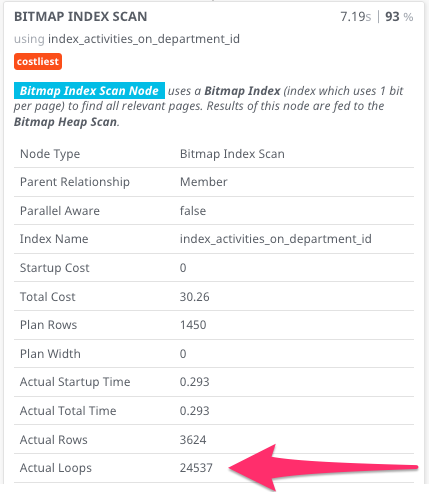Viewport: 429px width, 492px height.
Task: Click the Actual Rows value 3624
Action: click(x=193, y=440)
